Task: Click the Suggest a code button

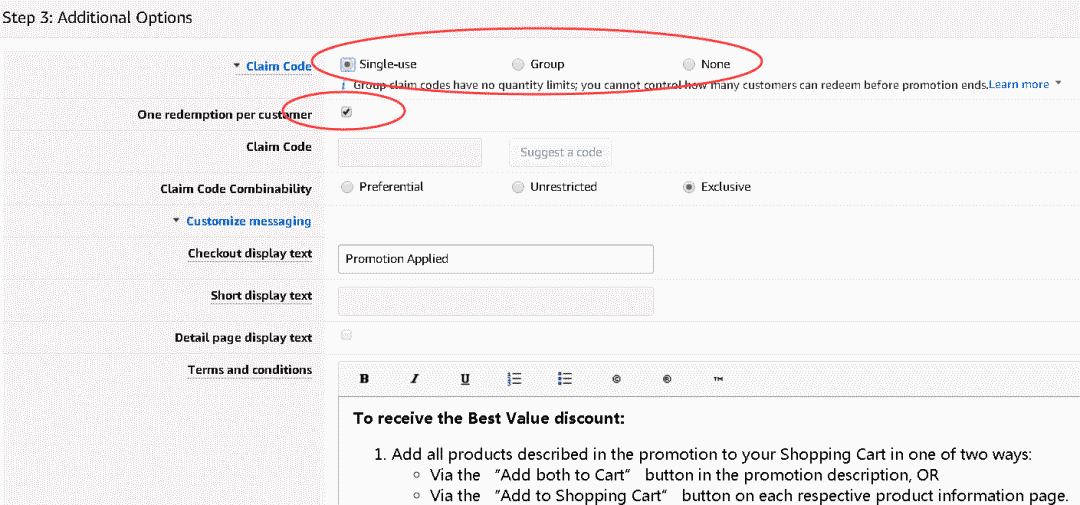Action: [x=561, y=152]
